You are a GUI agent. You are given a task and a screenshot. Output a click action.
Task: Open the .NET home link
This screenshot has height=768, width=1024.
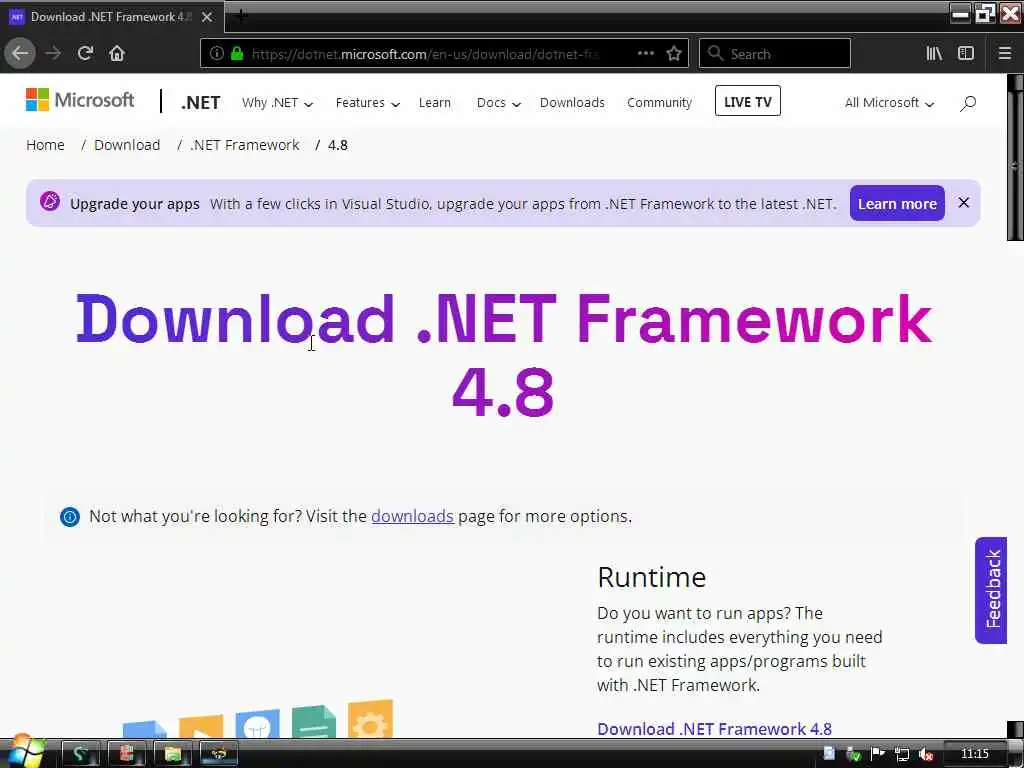click(200, 103)
